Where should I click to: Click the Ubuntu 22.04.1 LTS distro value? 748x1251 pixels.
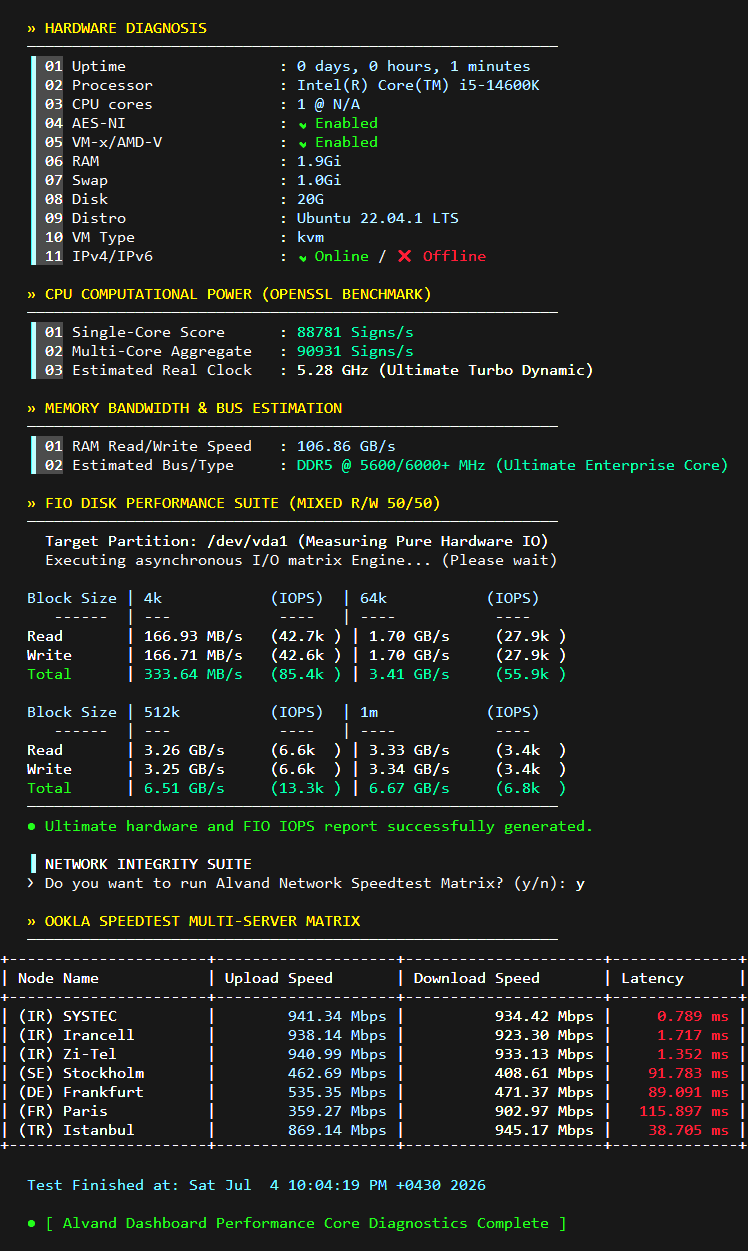tap(378, 218)
